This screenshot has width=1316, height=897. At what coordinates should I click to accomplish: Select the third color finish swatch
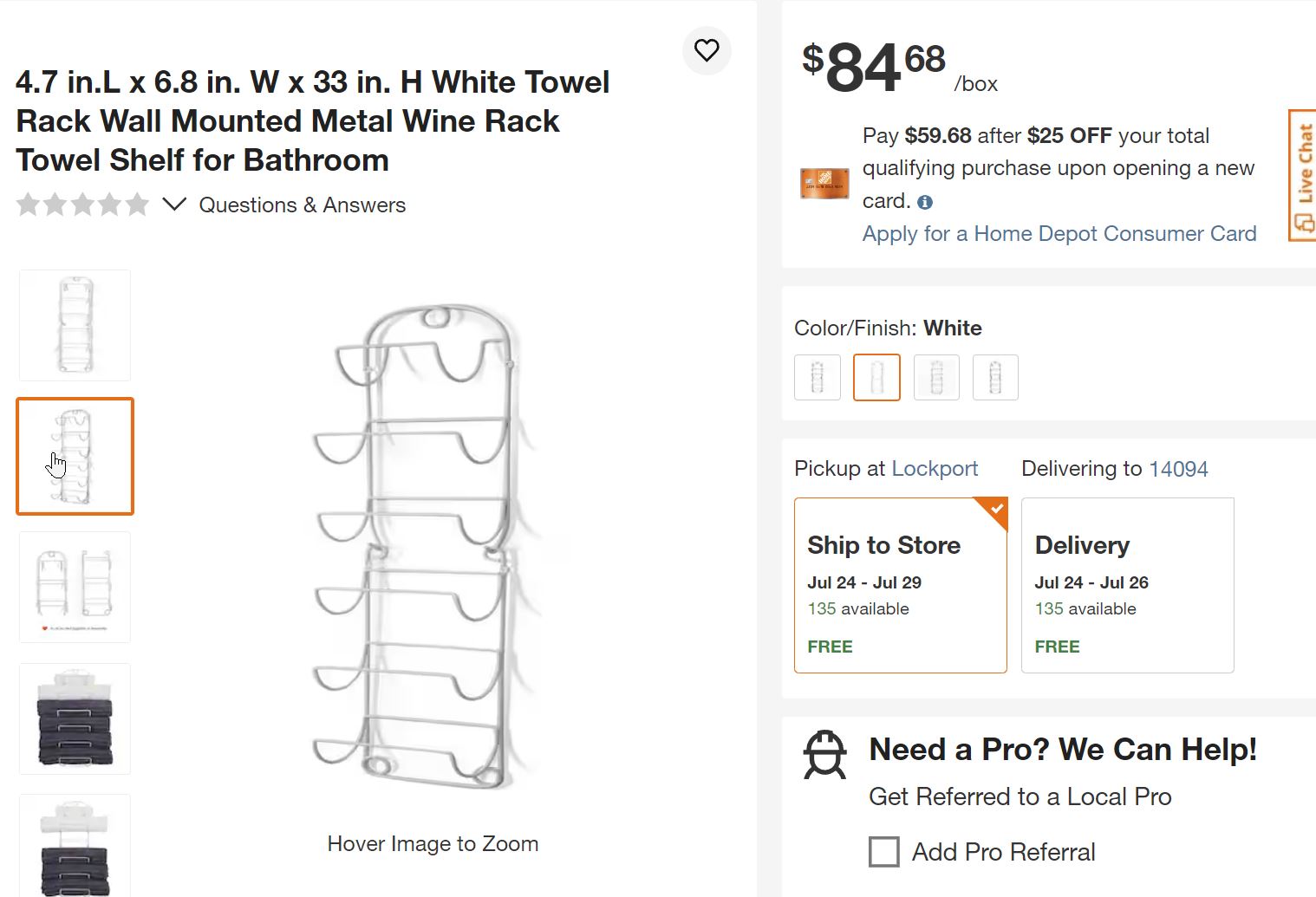click(936, 377)
